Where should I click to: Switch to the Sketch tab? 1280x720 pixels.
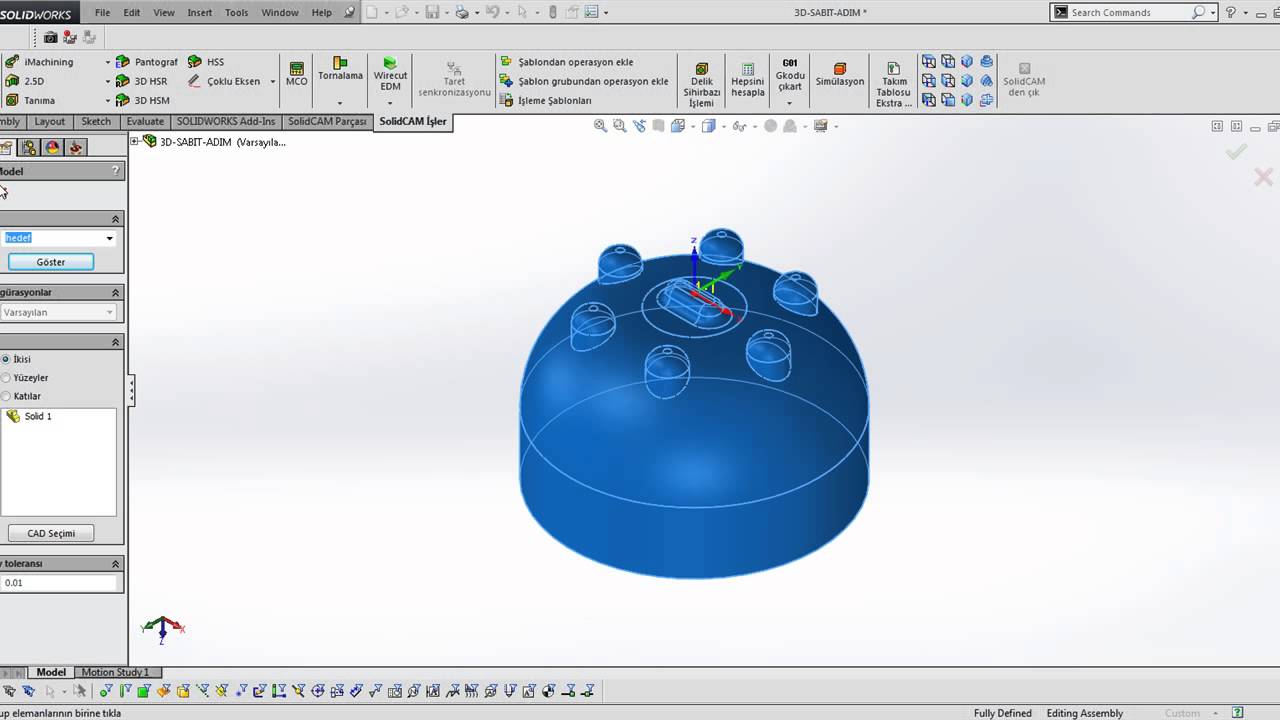coord(96,122)
